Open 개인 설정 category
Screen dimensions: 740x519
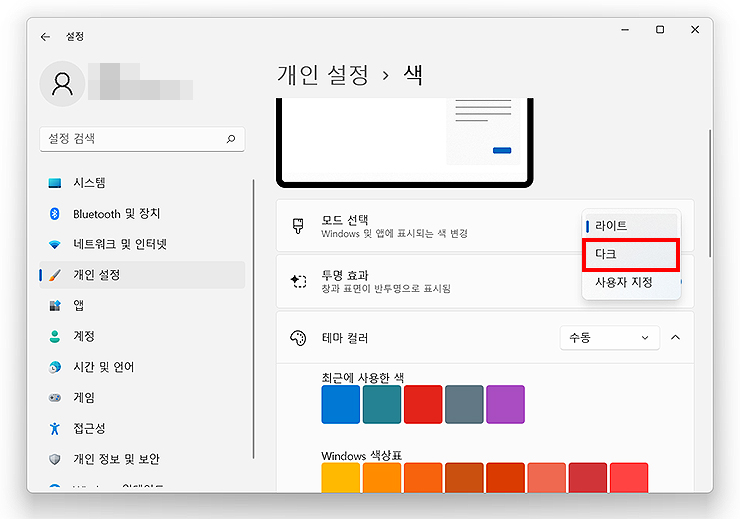click(x=142, y=275)
